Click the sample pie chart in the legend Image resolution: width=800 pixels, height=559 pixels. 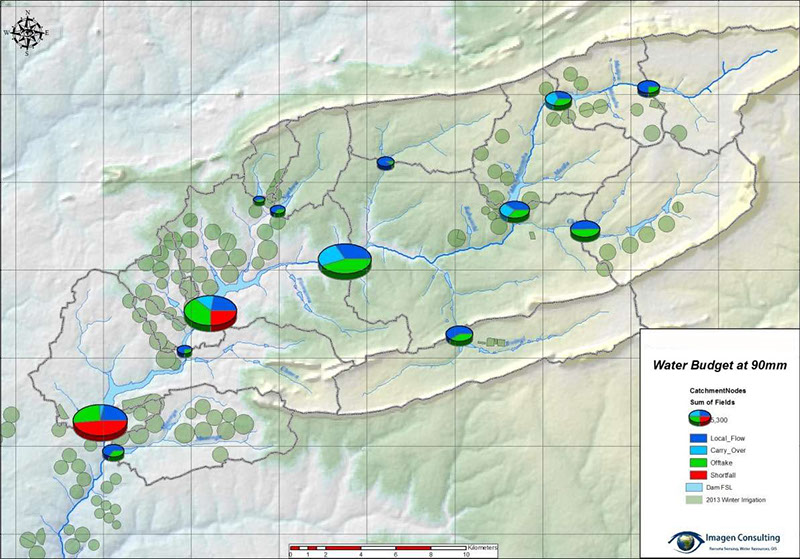click(x=698, y=418)
